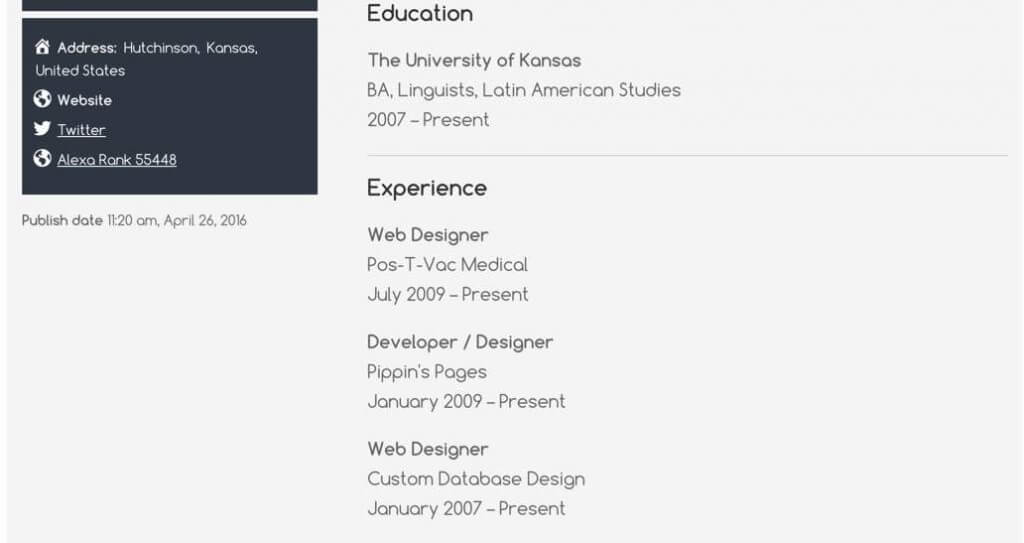Image resolution: width=1024 pixels, height=543 pixels.
Task: Click the Publish date text
Action: coord(134,220)
